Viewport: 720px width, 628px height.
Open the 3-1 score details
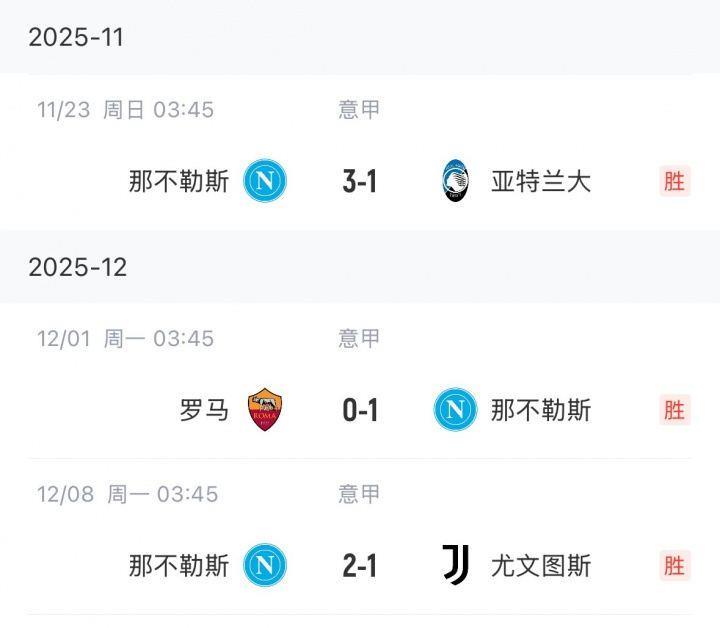[359, 182]
